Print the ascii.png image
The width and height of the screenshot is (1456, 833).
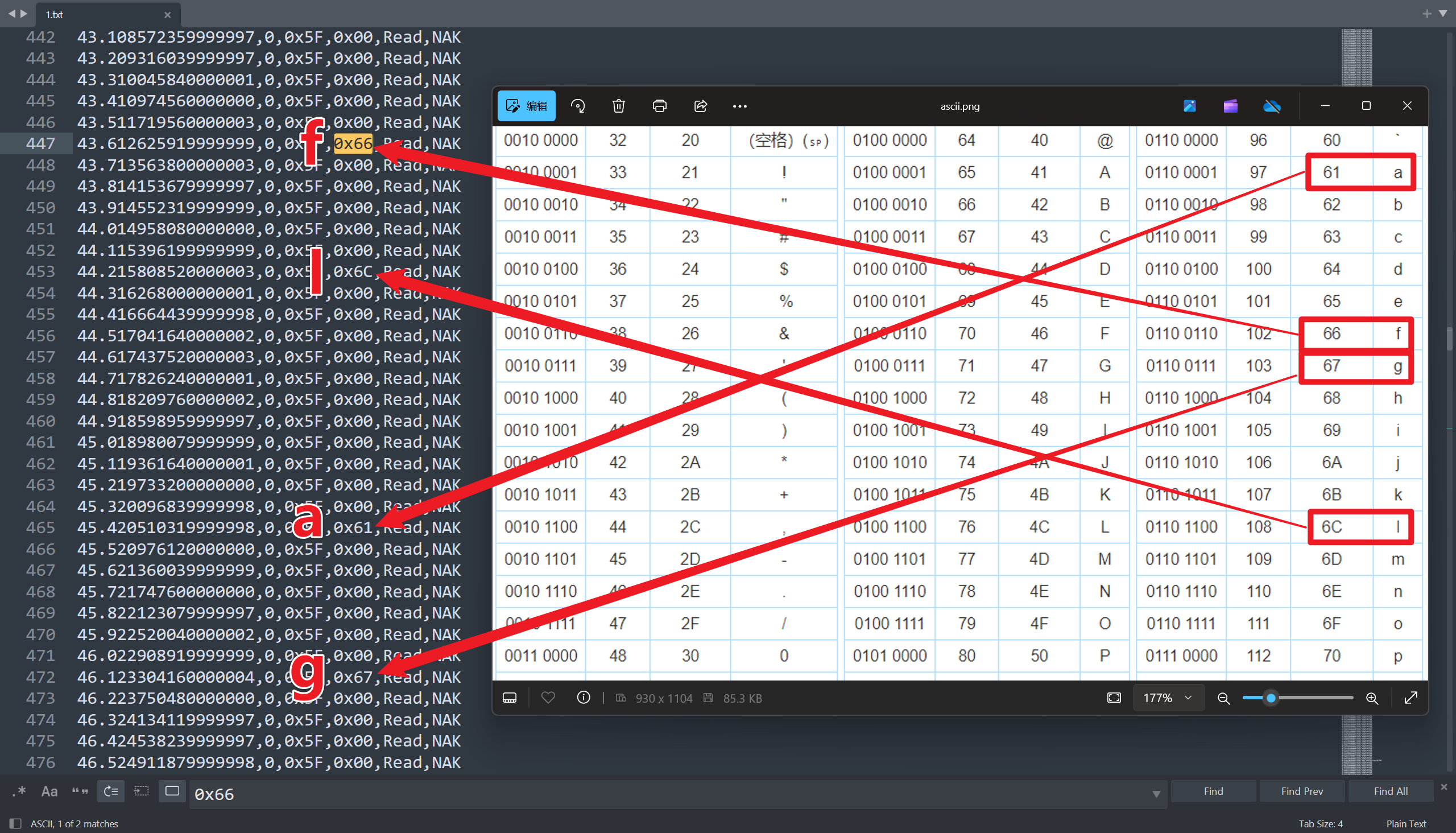[x=659, y=106]
